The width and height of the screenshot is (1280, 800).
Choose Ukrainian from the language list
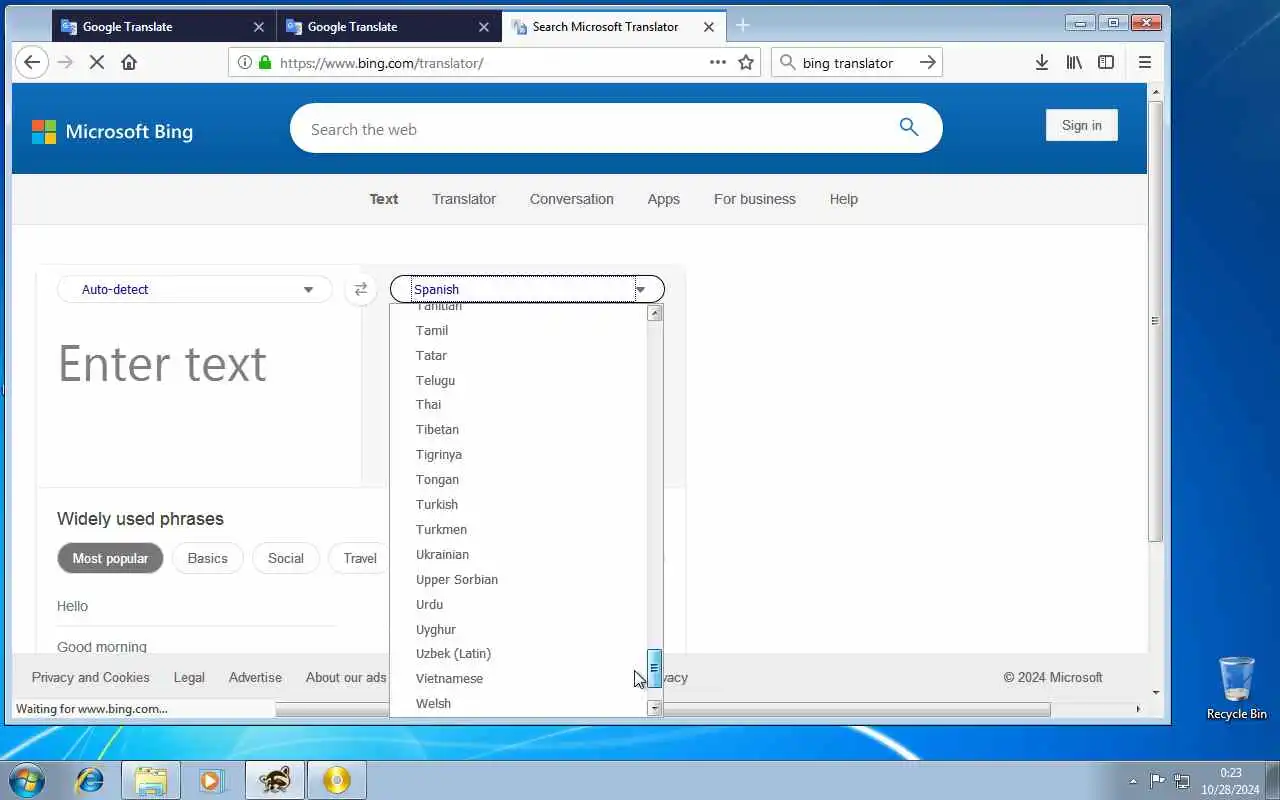tap(519, 554)
